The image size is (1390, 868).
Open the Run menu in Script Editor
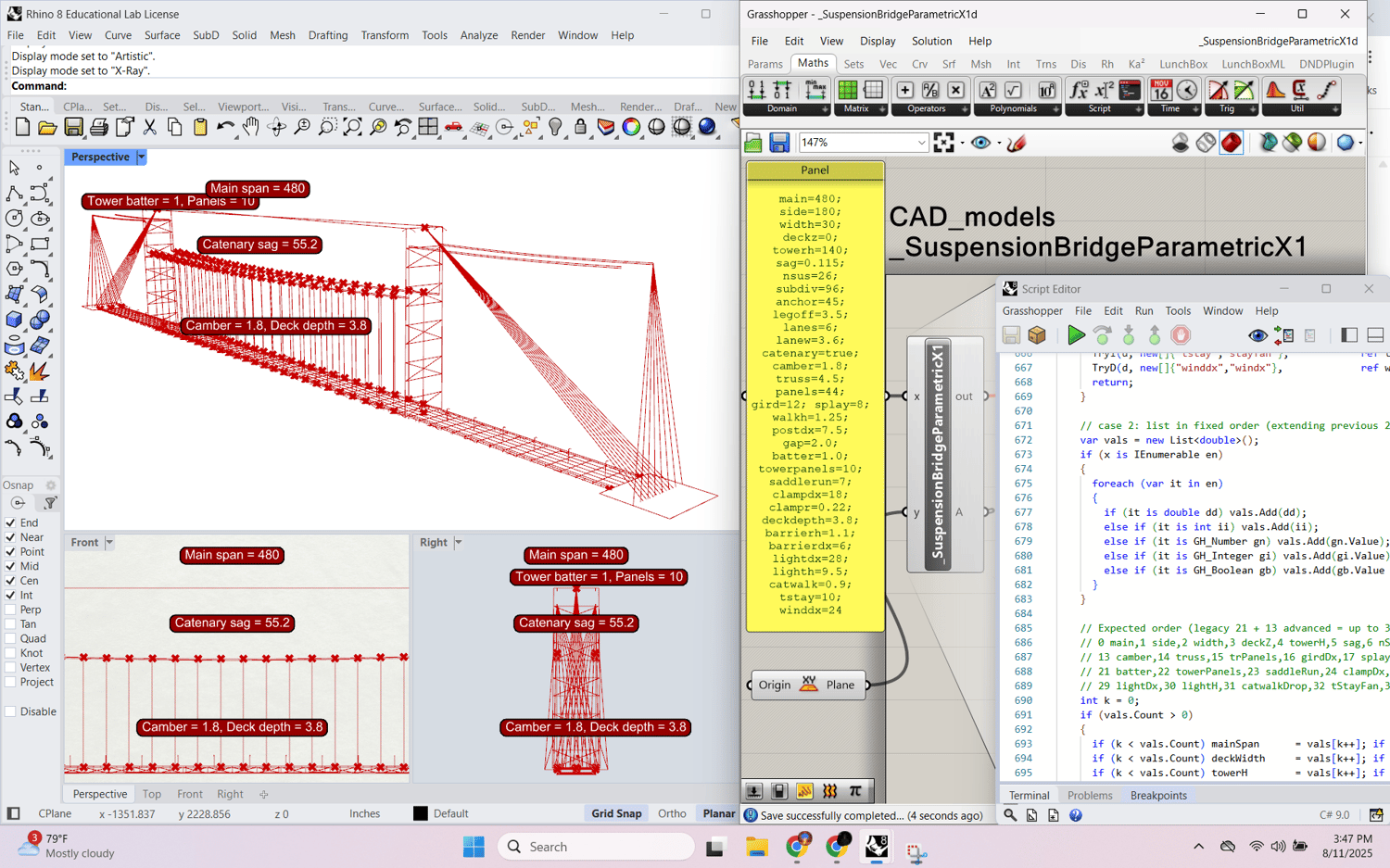coord(1144,311)
